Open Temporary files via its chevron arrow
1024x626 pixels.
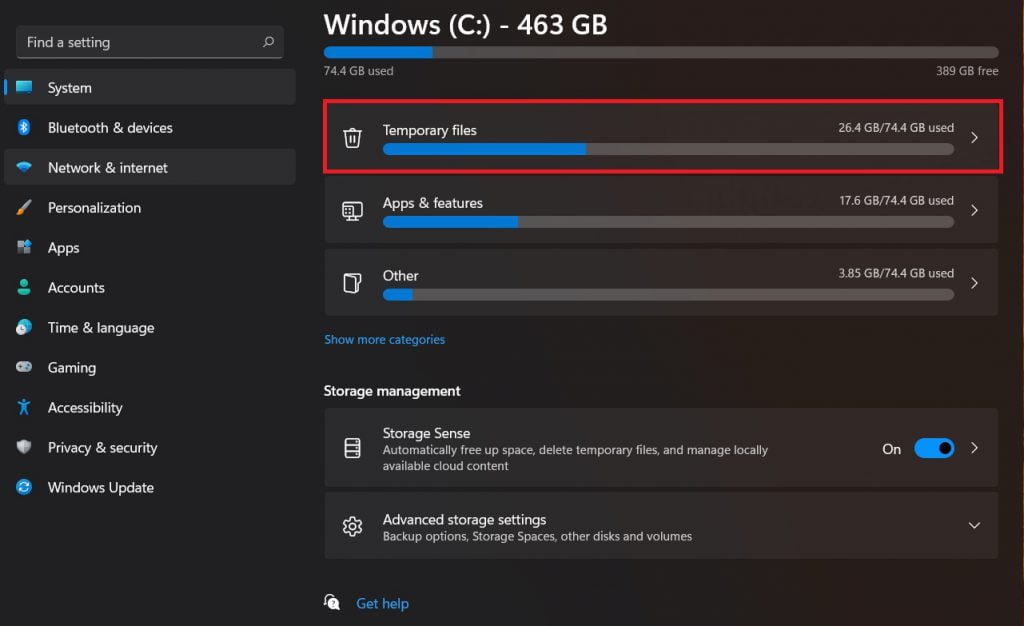[x=974, y=137]
